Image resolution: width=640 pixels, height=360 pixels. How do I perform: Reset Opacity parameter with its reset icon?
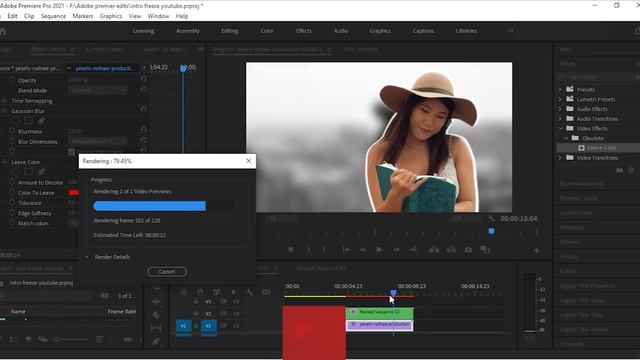[143, 79]
